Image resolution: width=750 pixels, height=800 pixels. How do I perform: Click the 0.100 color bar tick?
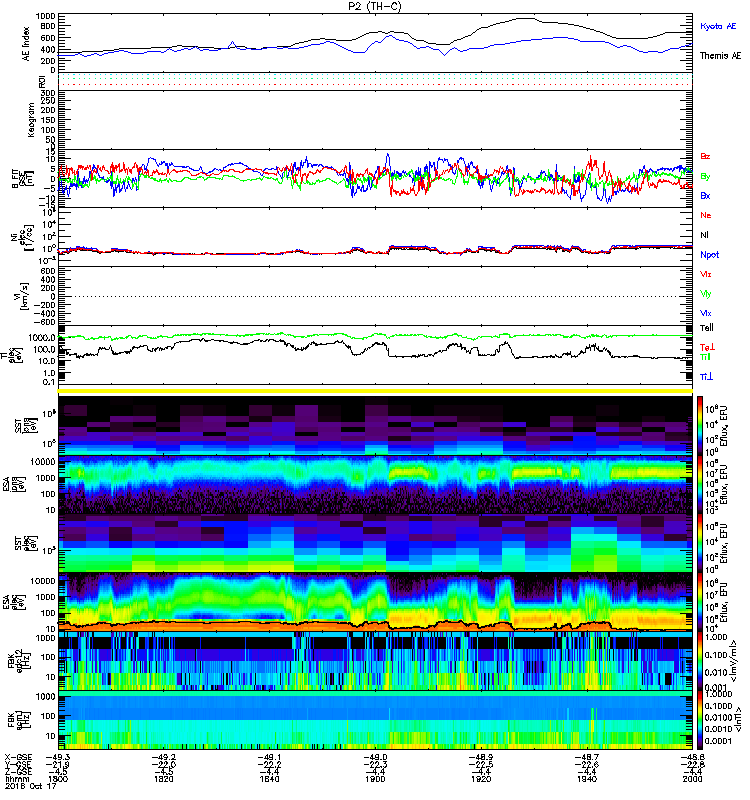pos(716,655)
